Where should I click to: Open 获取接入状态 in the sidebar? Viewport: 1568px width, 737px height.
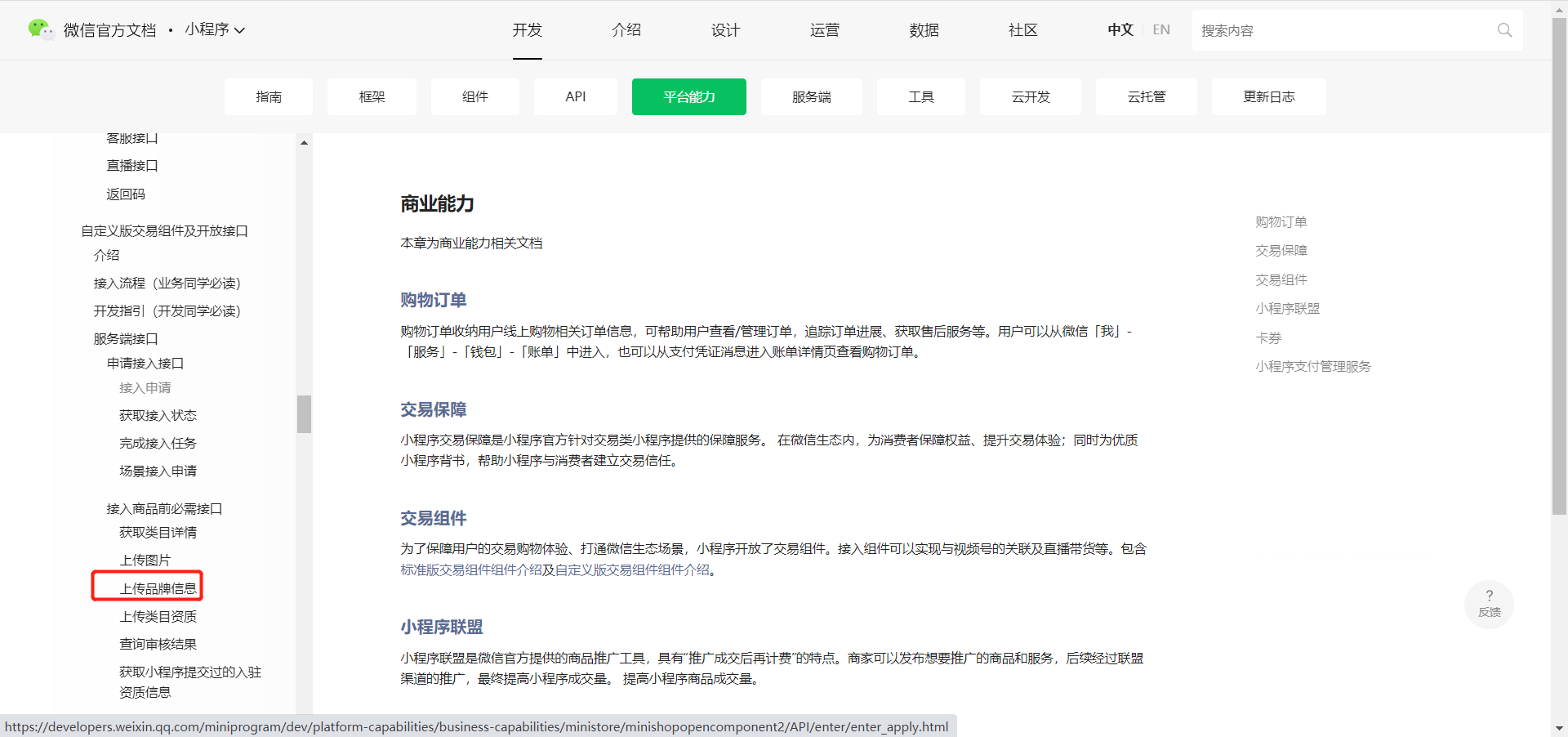tap(158, 415)
